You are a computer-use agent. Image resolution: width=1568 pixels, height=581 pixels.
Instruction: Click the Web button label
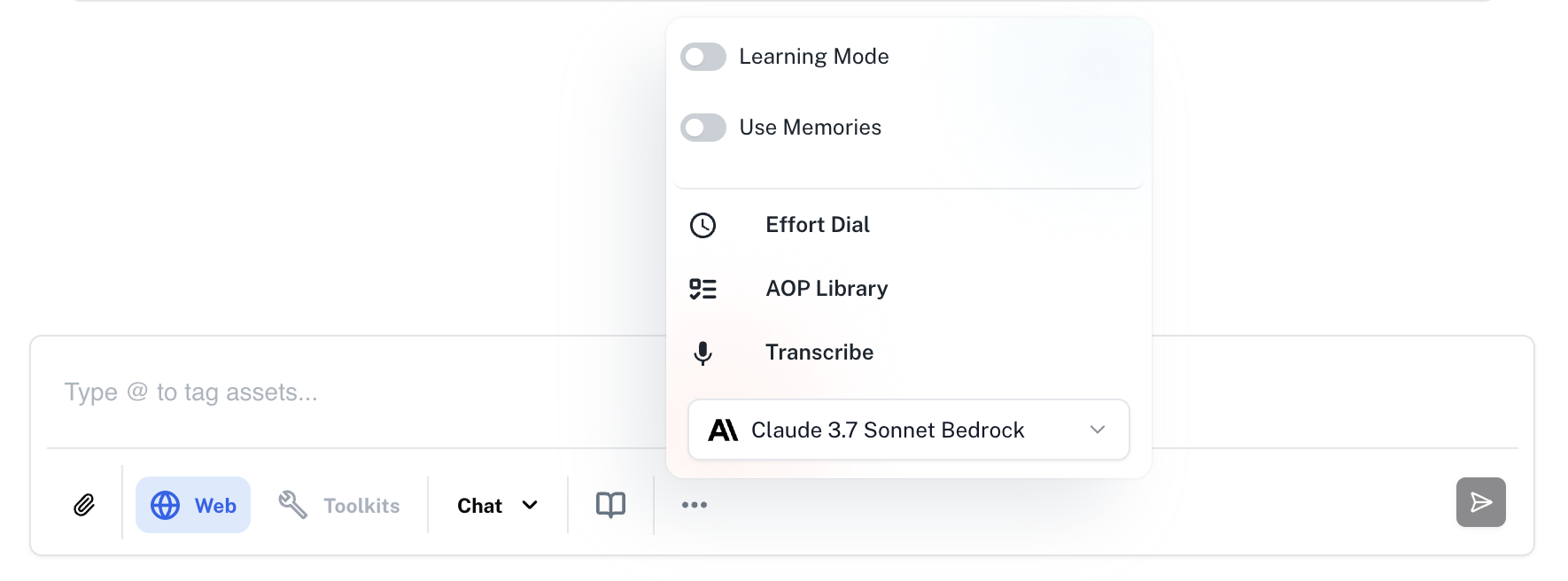(x=215, y=506)
